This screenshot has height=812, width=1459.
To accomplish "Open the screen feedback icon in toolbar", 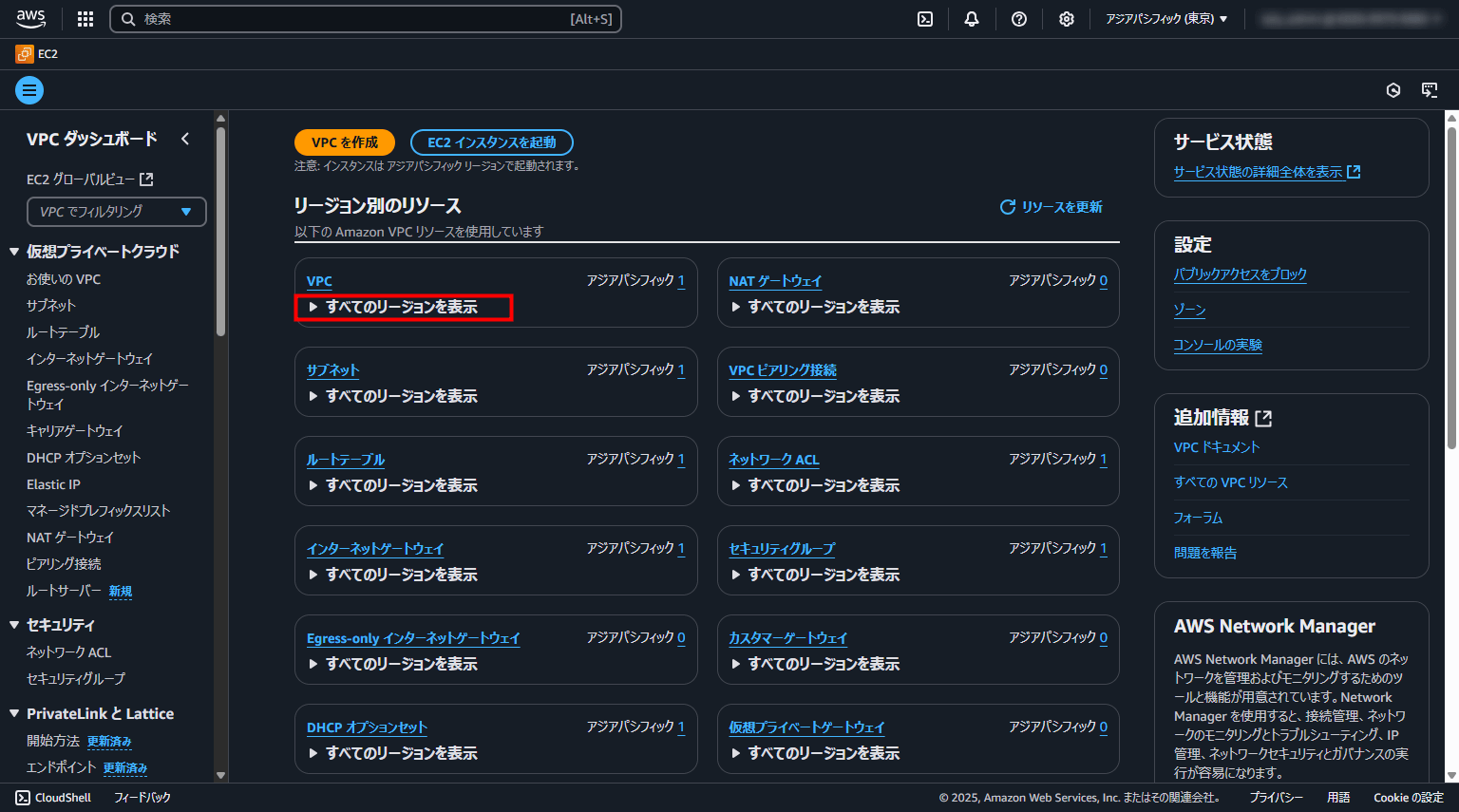I will coord(1430,90).
